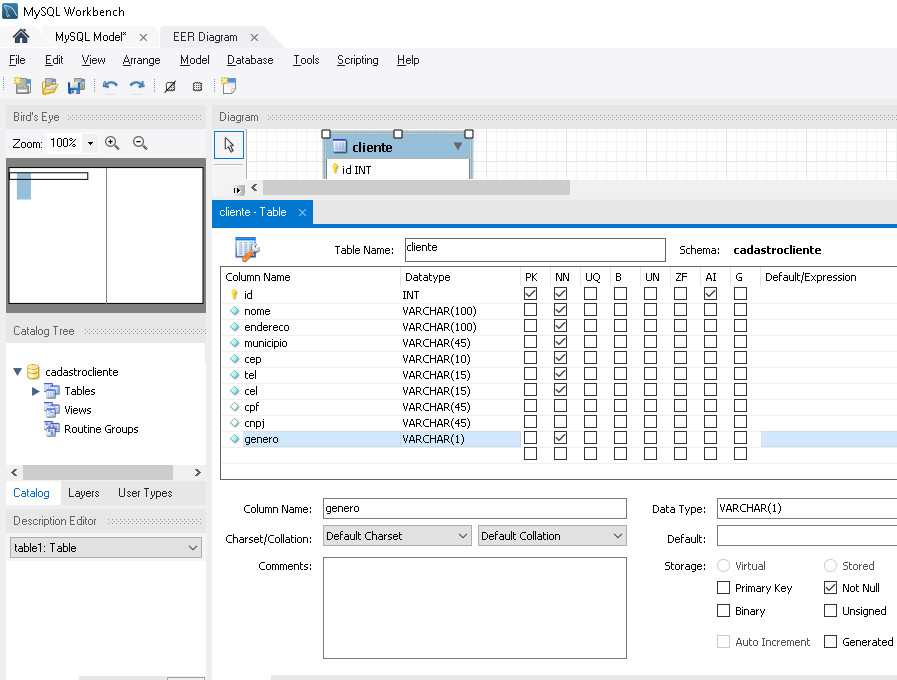Create a new model file icon
Viewport: 897px width, 680px height.
pyautogui.click(x=22, y=86)
